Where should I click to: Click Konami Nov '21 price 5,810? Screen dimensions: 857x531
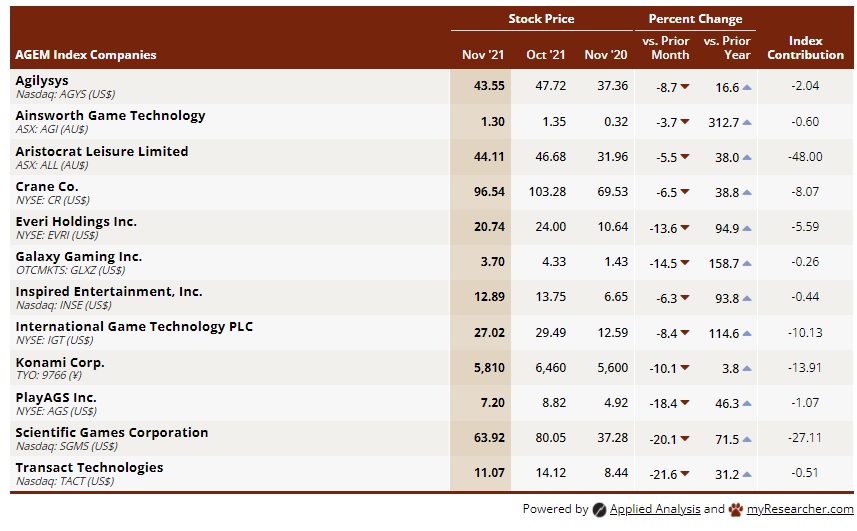click(x=489, y=368)
